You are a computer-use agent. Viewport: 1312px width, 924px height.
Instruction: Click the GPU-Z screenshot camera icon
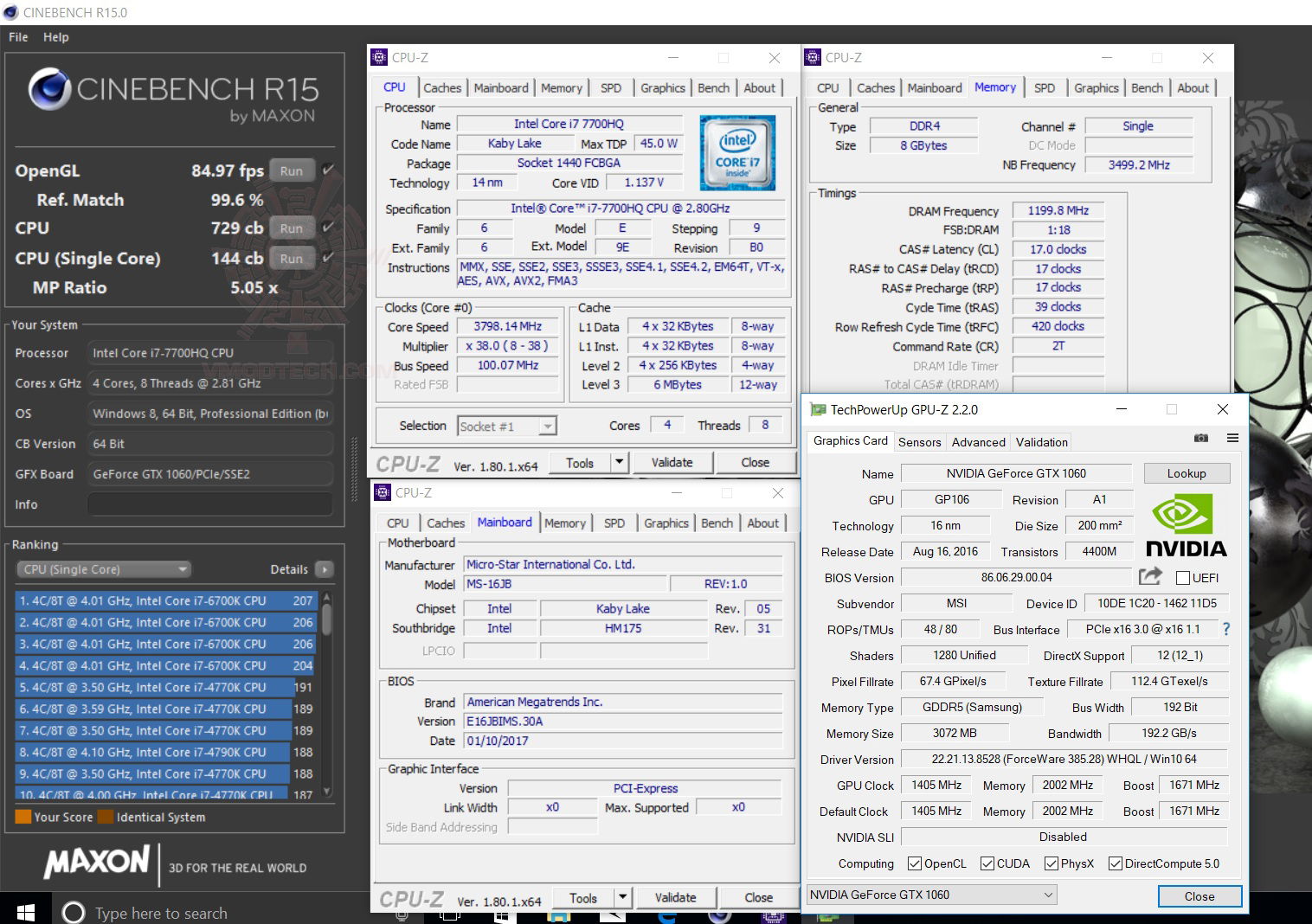click(1201, 439)
